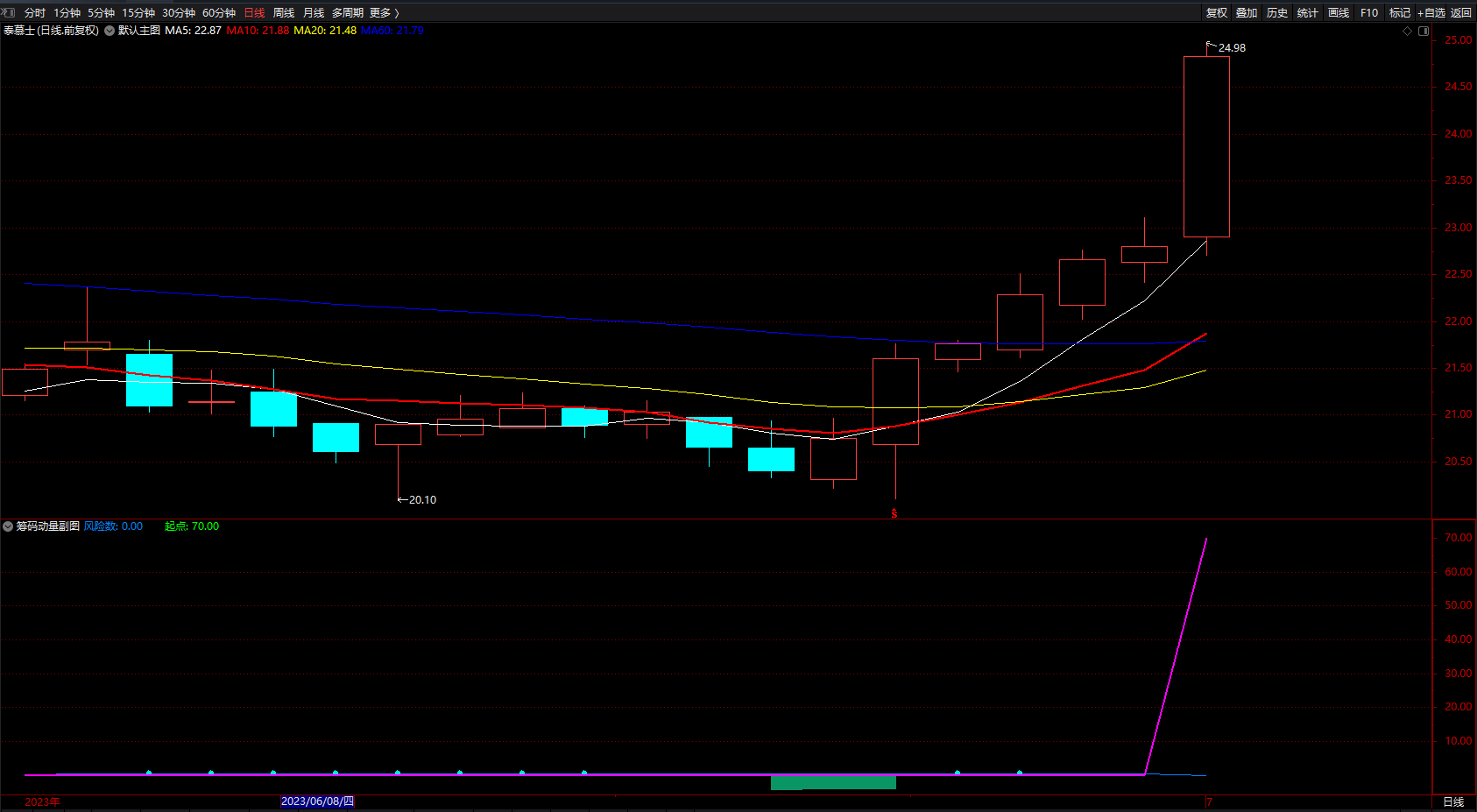Open the 多周期 multi-period view

[x=348, y=13]
